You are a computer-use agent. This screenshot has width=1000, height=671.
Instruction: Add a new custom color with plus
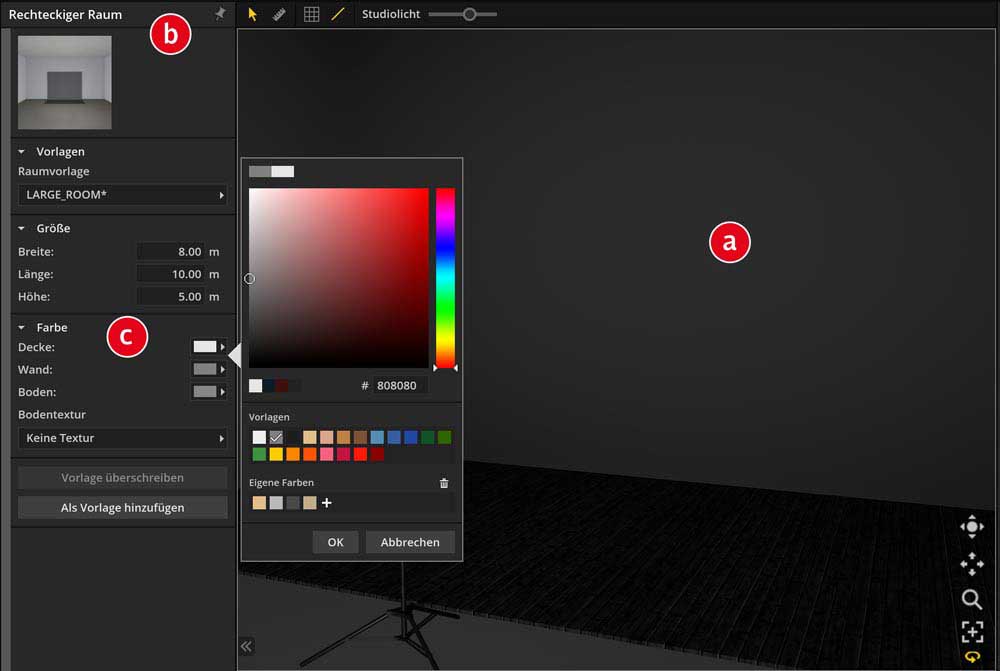click(326, 503)
